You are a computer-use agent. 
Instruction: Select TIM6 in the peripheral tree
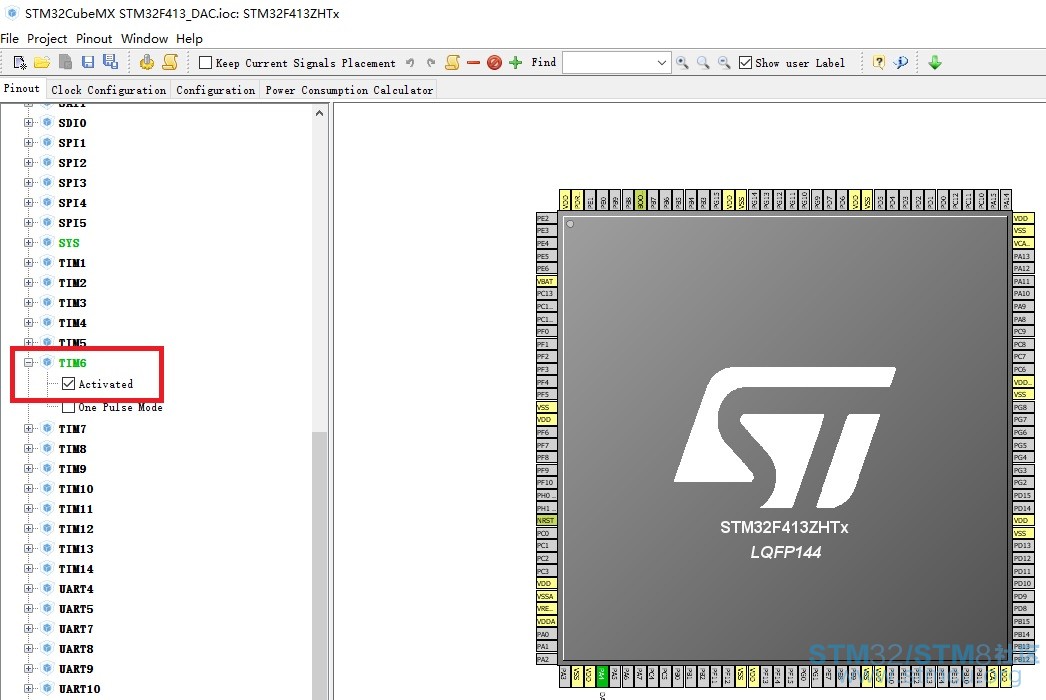(x=72, y=363)
